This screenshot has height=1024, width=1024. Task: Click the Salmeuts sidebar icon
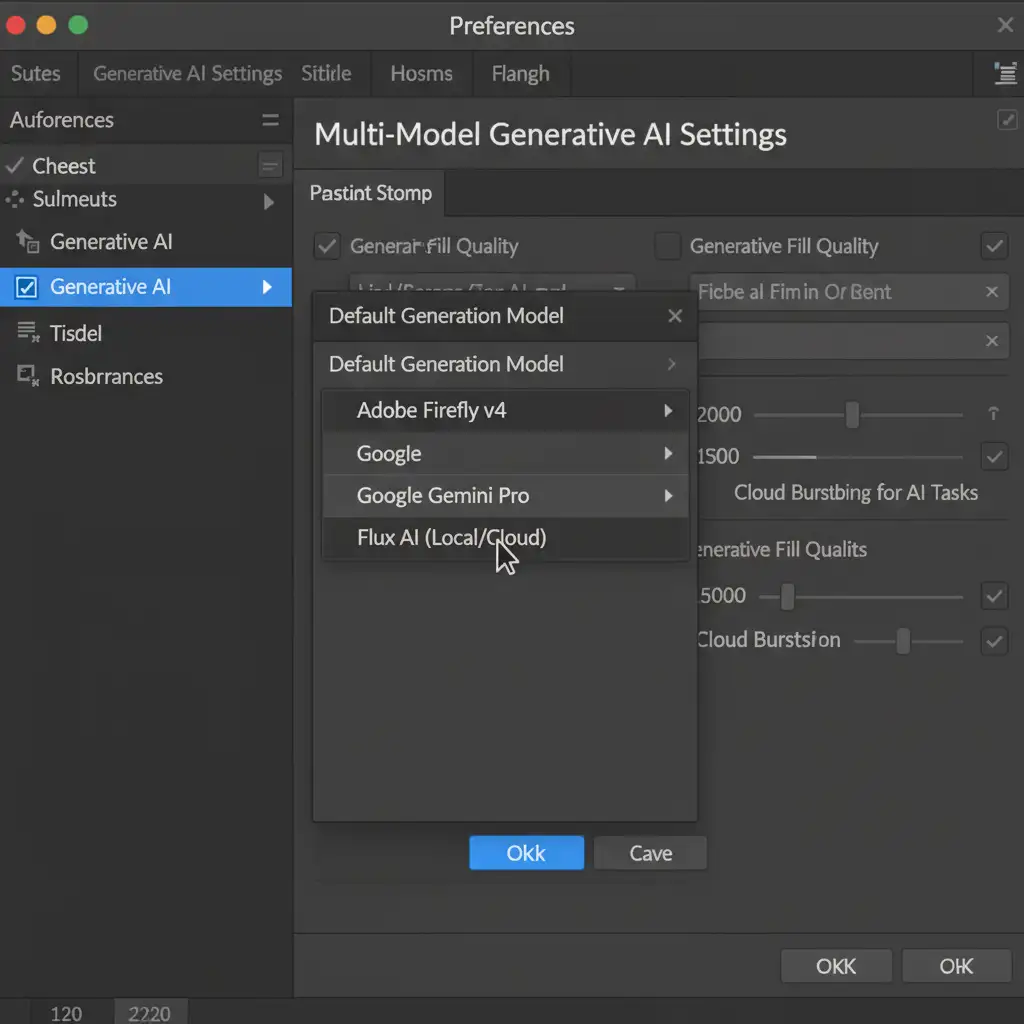15,199
